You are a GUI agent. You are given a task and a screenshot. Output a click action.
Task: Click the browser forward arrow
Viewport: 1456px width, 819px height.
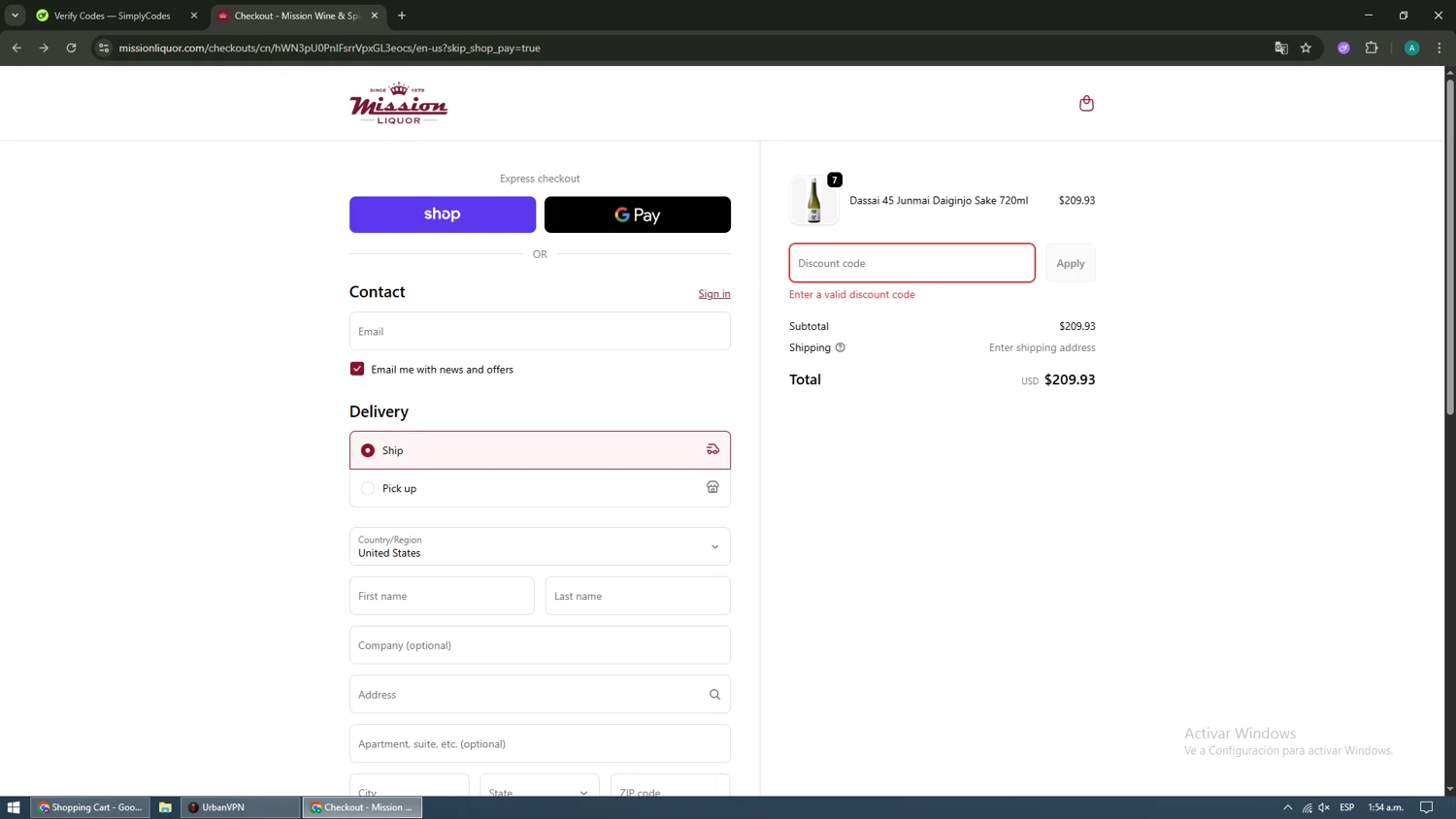(x=44, y=48)
